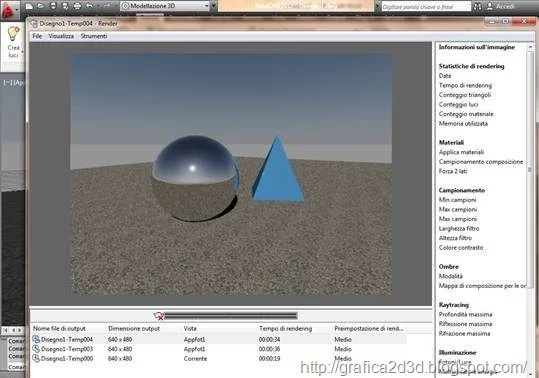539x378 pixels.
Task: Click the binoculars search icon
Action: pyautogui.click(x=477, y=6)
